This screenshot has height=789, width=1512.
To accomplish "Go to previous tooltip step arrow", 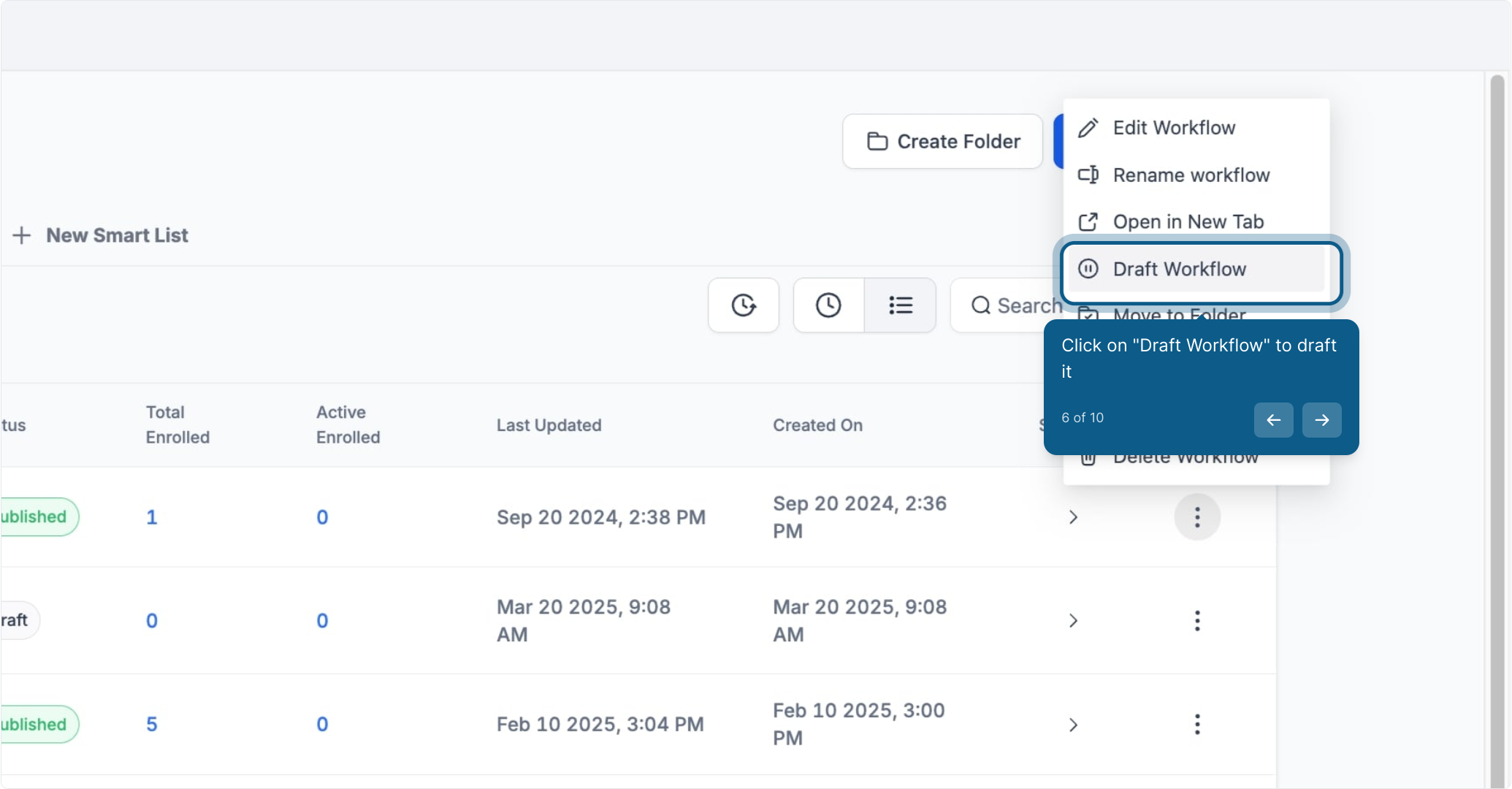I will (1274, 420).
